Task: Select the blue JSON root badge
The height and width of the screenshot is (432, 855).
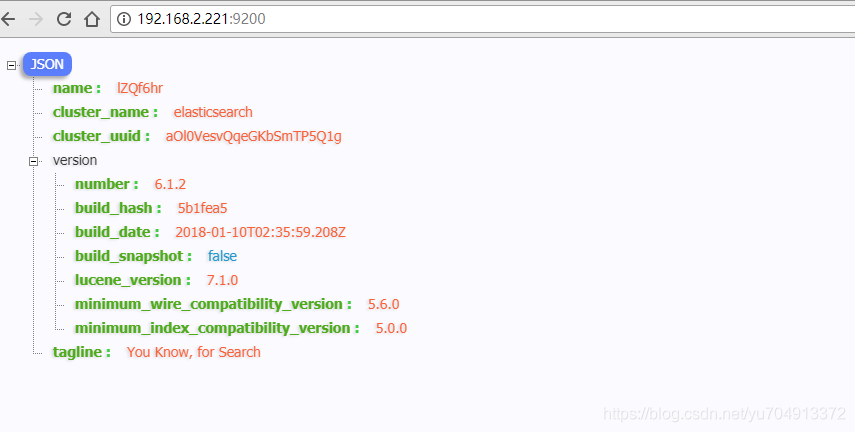Action: pos(47,64)
